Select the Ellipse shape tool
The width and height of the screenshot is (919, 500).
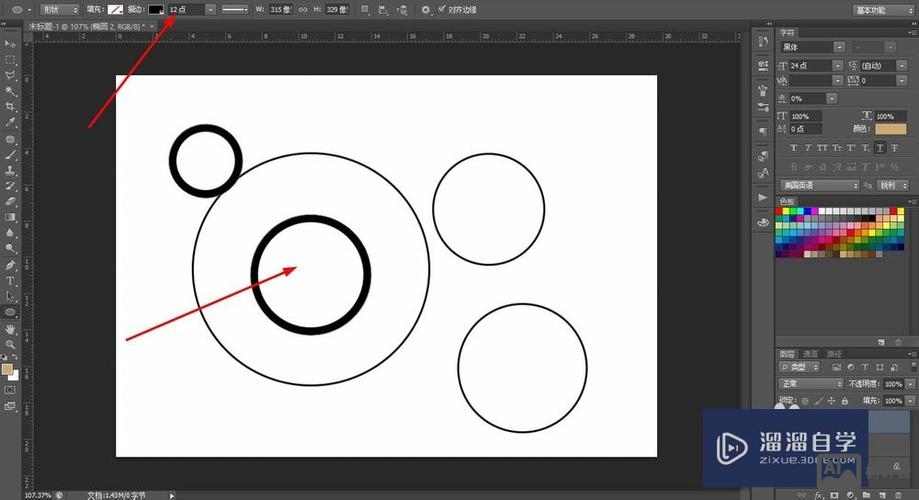click(11, 311)
